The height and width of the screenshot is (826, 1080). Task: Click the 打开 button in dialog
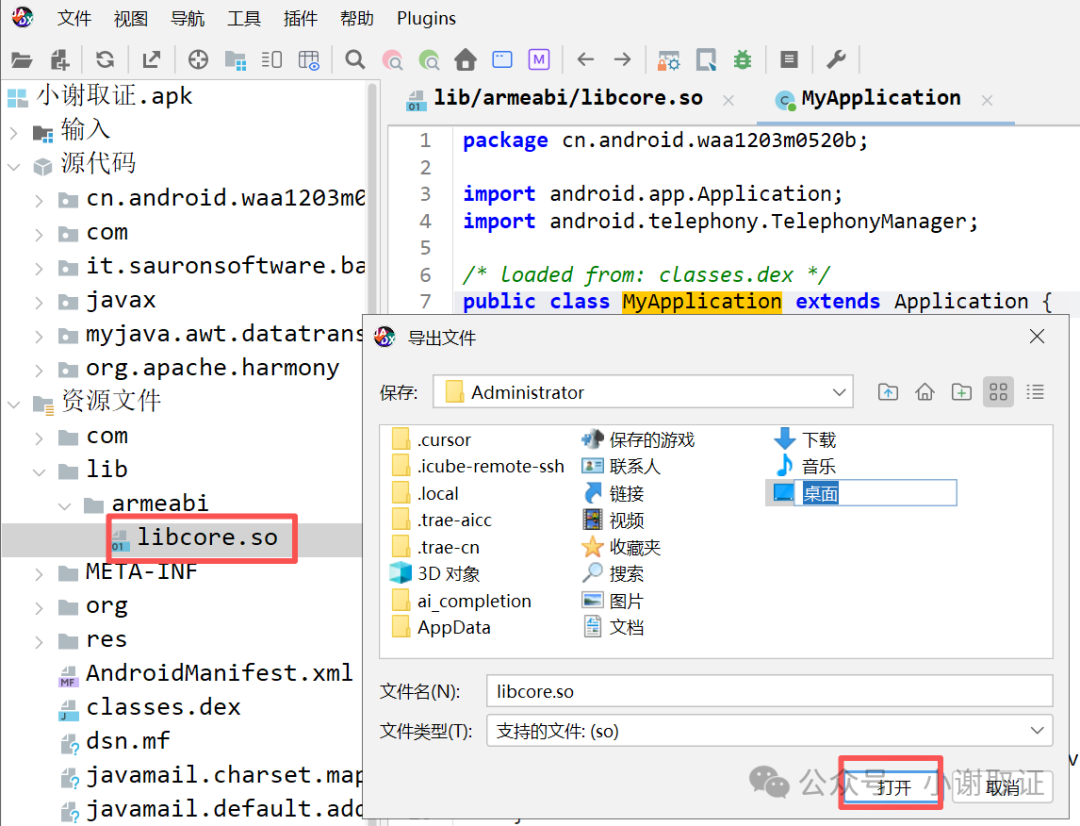(x=893, y=786)
